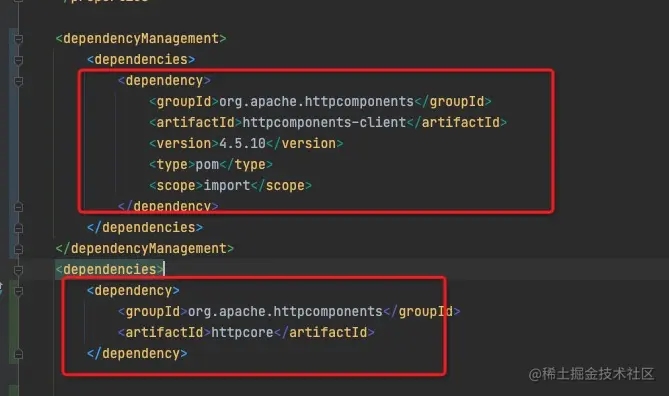669x396 pixels.
Task: Collapse the fold marker beside <dependencyManagement> opening tag
Action: click(x=18, y=39)
